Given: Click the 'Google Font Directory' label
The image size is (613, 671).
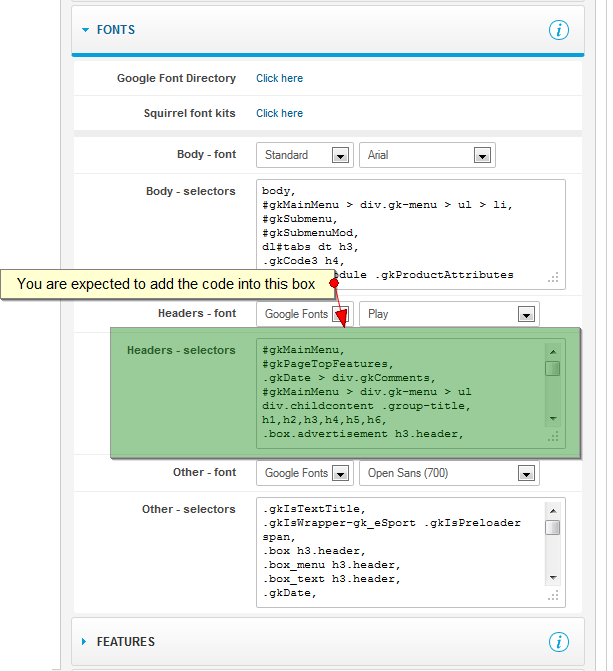Looking at the screenshot, I should tap(176, 78).
